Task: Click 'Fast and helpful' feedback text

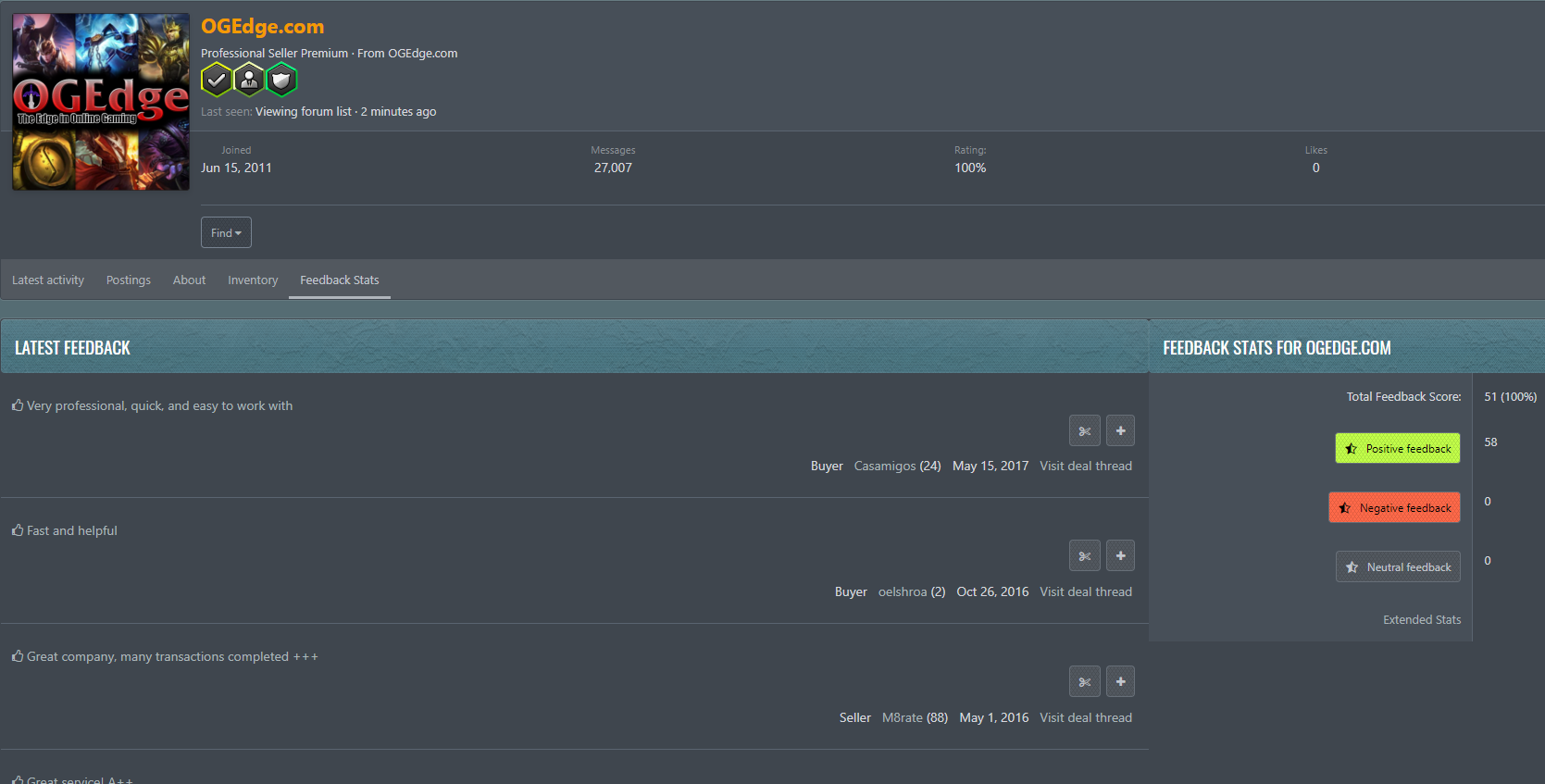Action: pyautogui.click(x=72, y=530)
